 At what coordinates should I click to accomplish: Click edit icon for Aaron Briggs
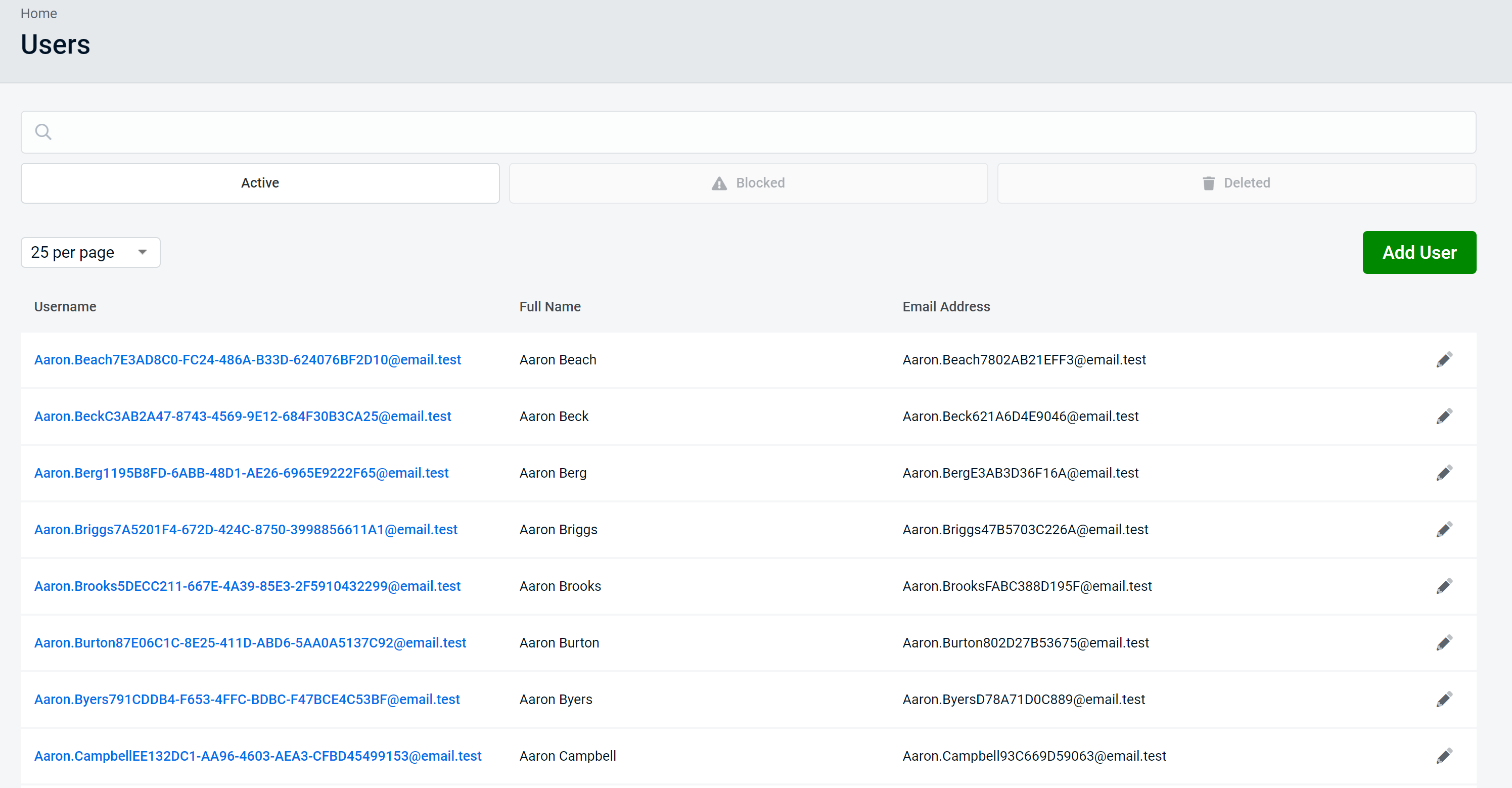tap(1443, 529)
